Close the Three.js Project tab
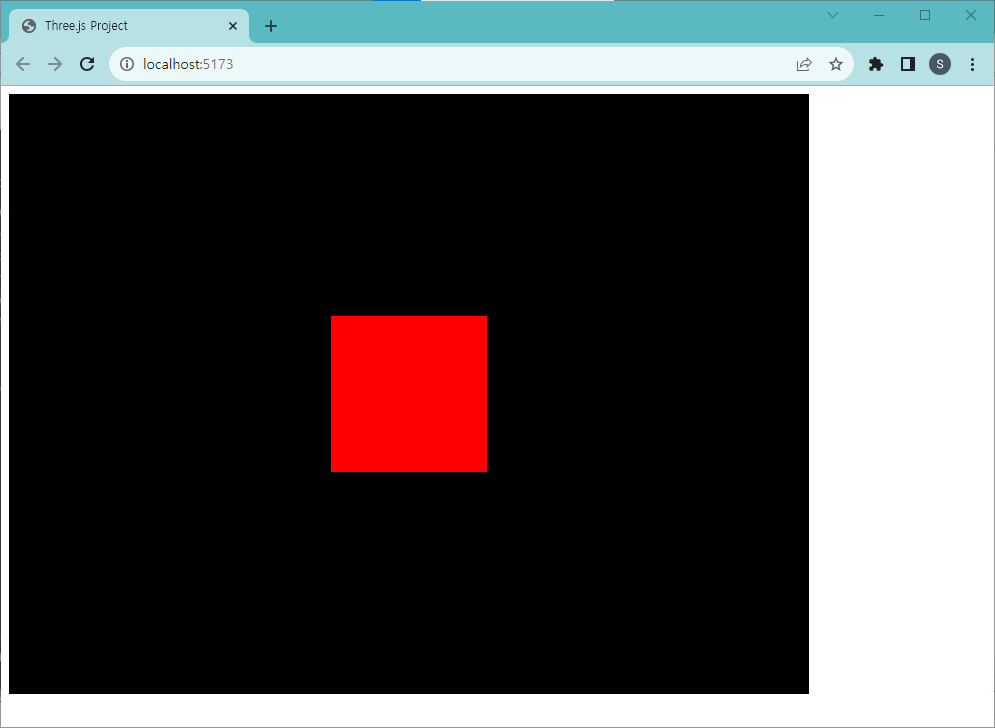 click(233, 26)
